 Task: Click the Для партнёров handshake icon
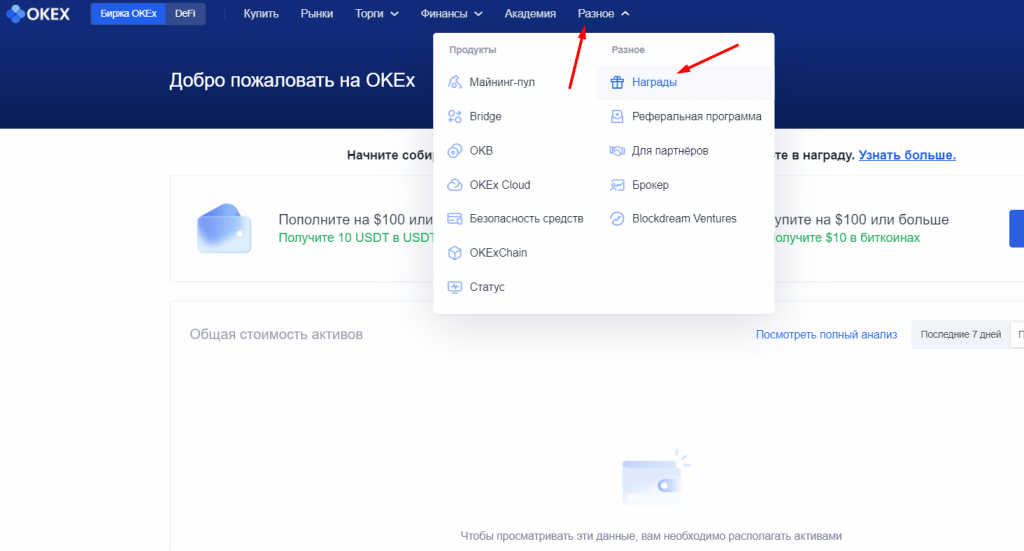coord(617,151)
